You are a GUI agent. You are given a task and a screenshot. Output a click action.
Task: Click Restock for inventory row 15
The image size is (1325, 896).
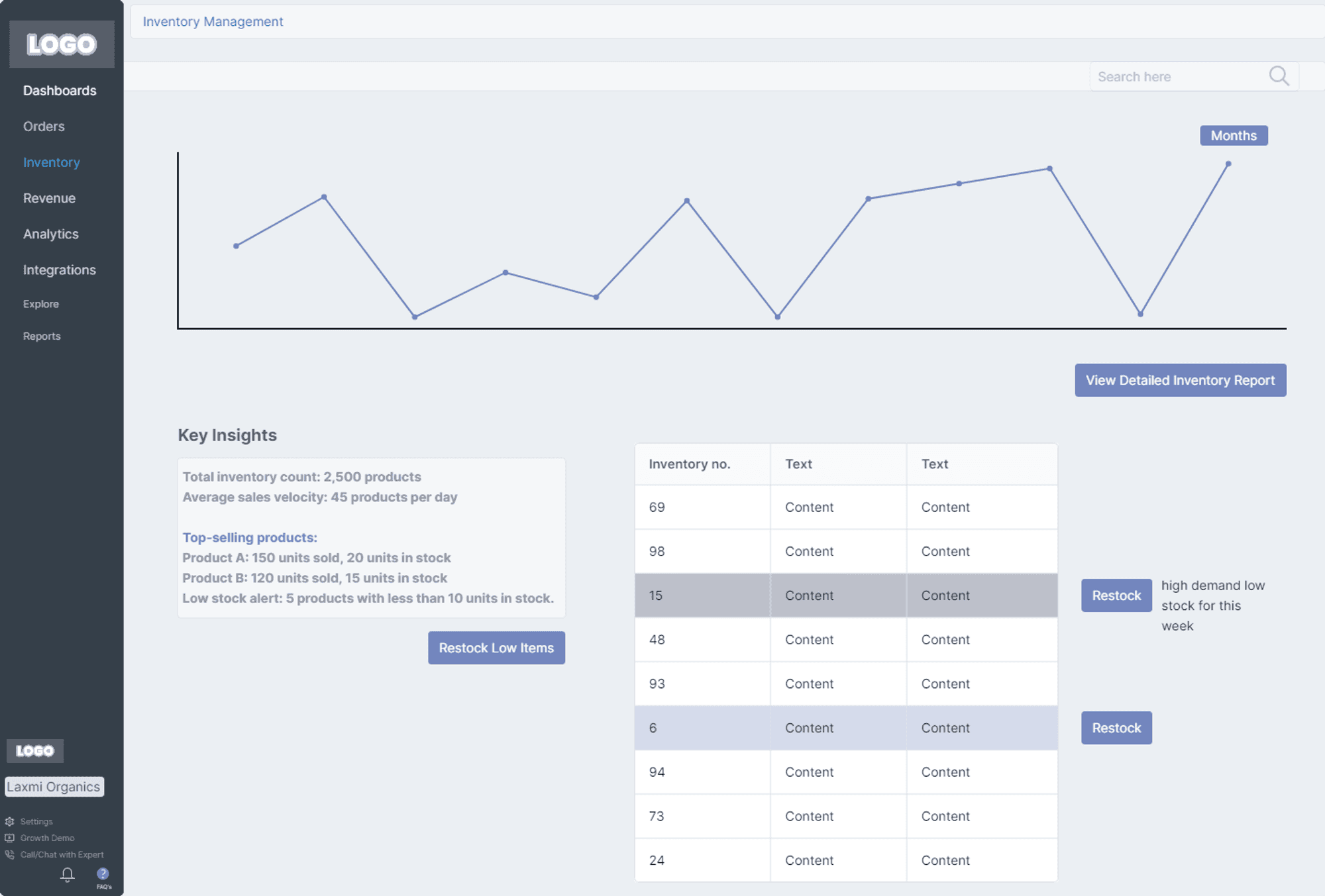point(1116,595)
